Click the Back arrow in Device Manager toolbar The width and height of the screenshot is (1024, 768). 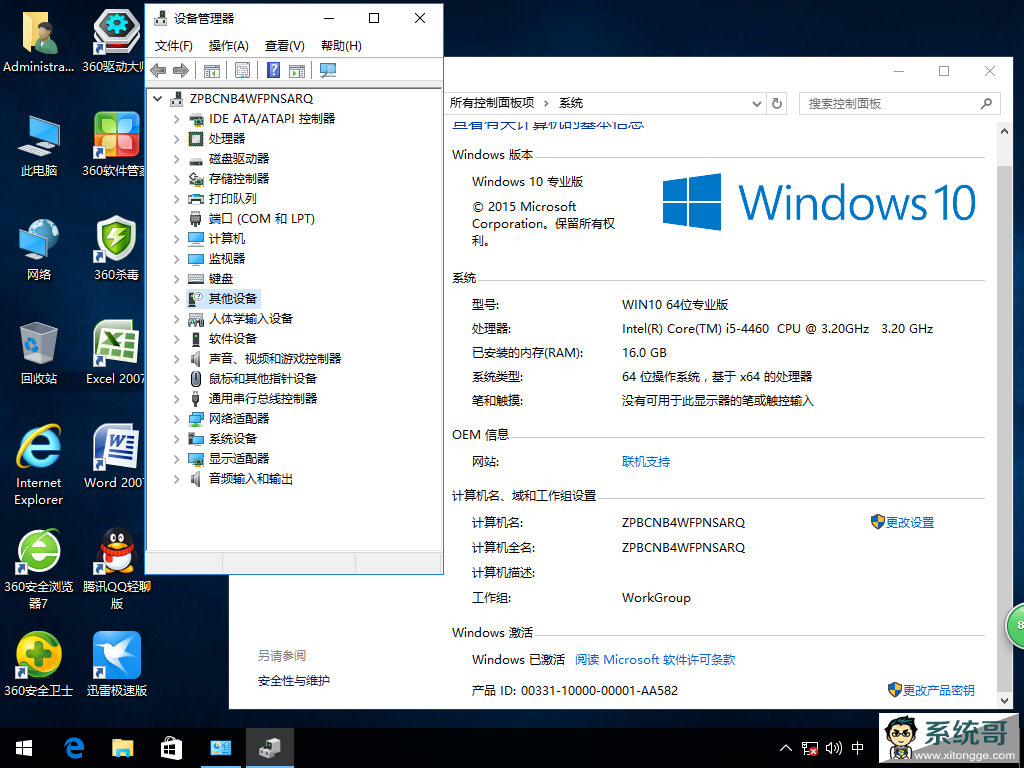click(158, 71)
